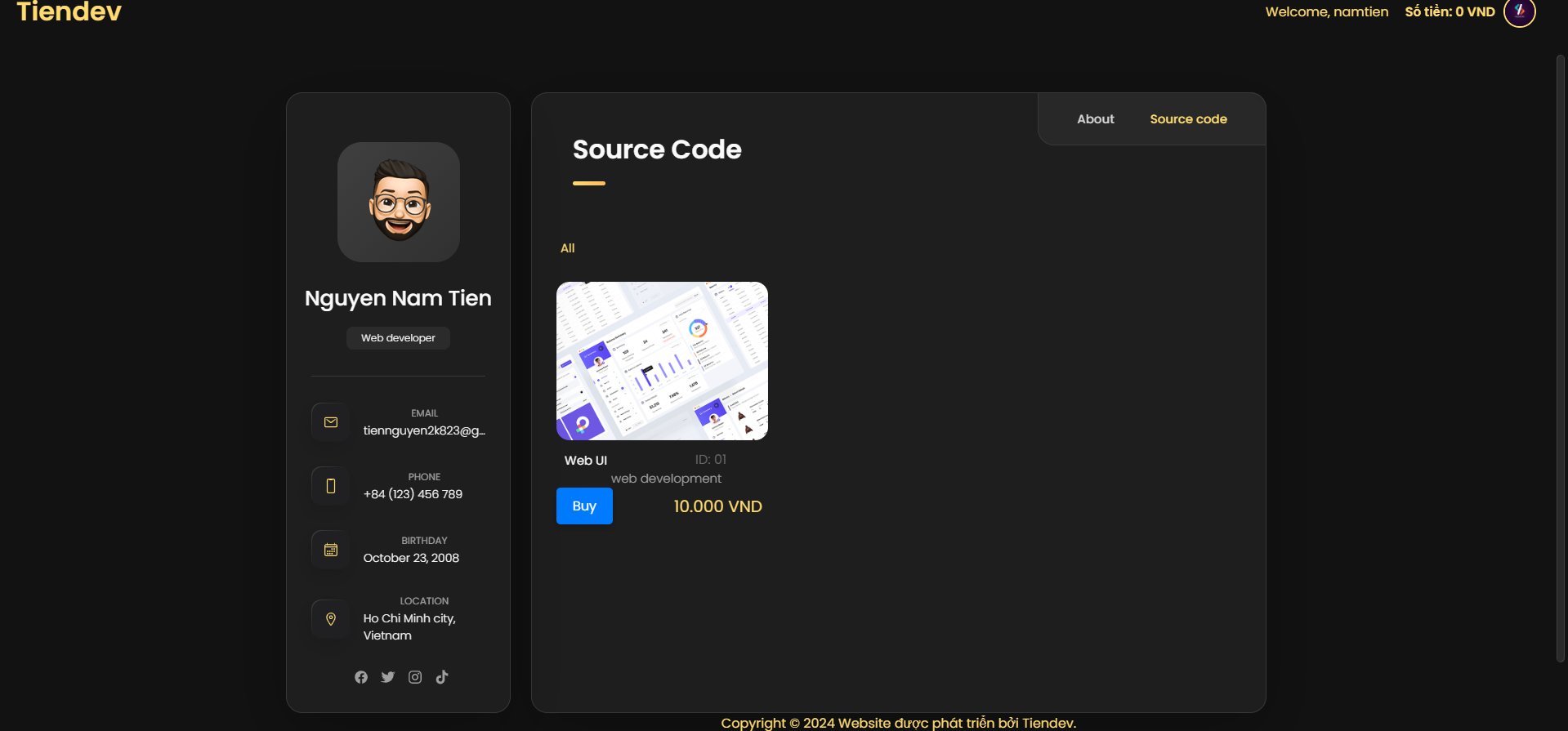Click the email envelope icon
The height and width of the screenshot is (731, 1568).
click(x=331, y=422)
